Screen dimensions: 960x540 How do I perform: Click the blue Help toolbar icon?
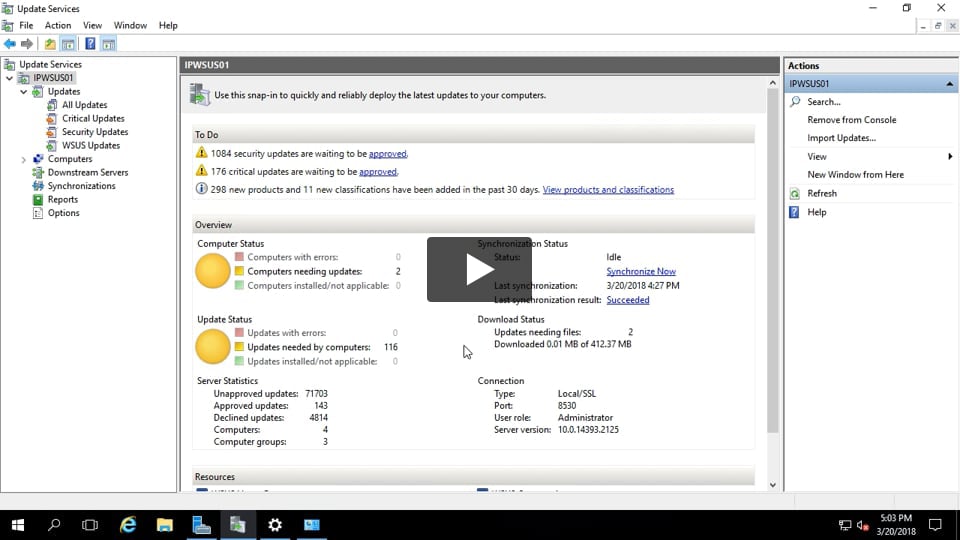(90, 44)
